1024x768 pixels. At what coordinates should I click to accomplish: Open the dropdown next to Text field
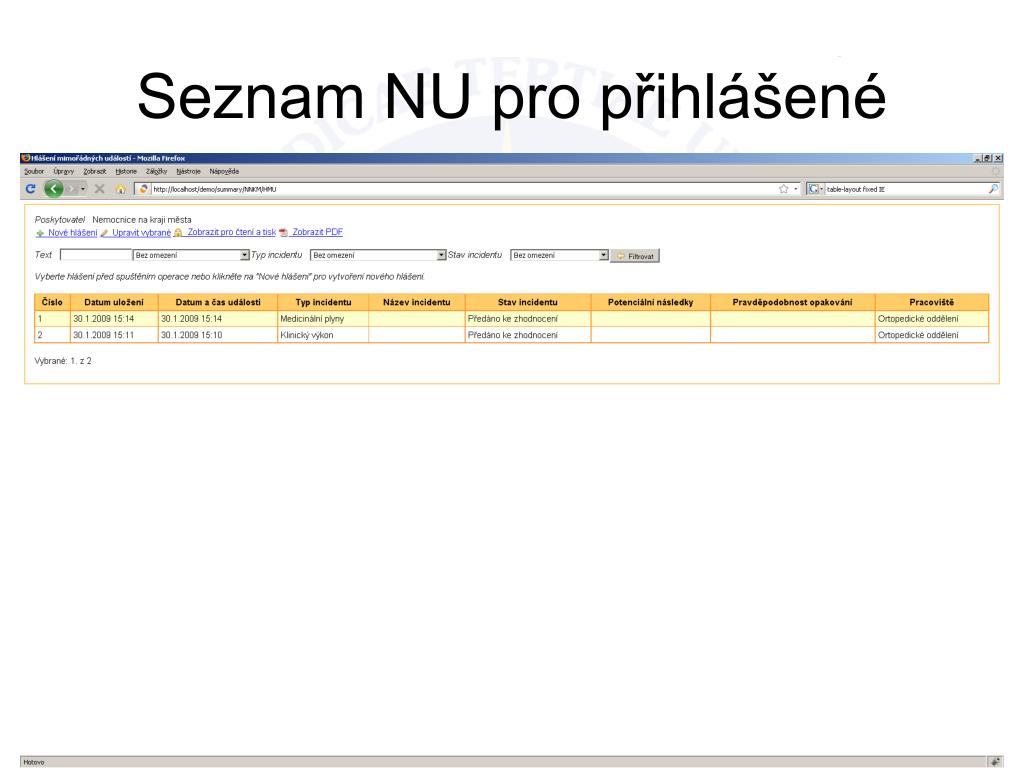click(191, 255)
